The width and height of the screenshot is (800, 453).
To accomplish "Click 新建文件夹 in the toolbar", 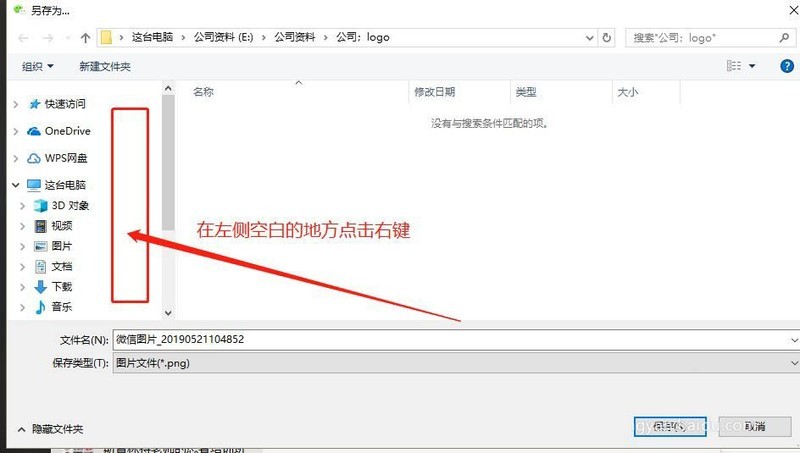I will click(105, 66).
